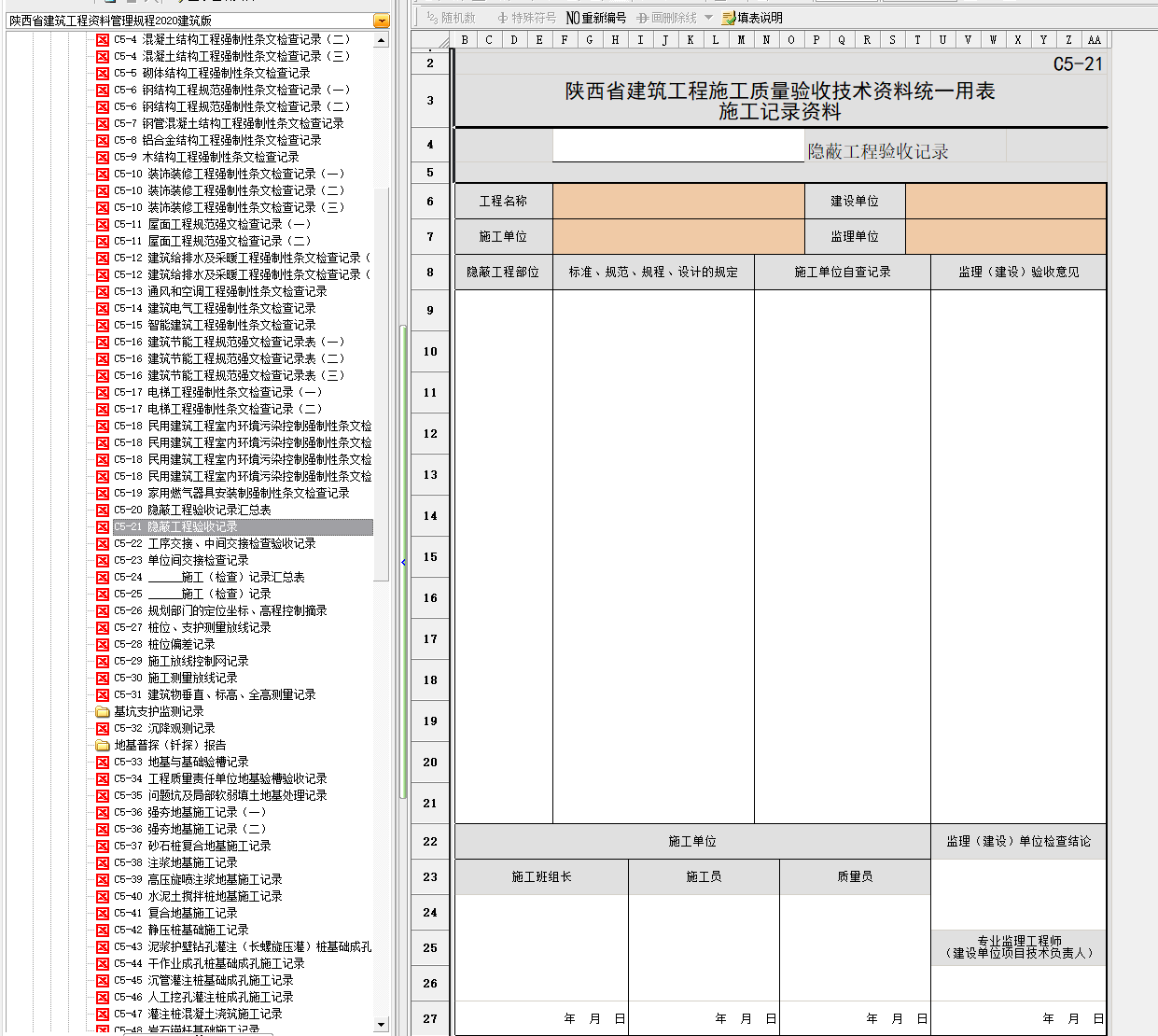The image size is (1158, 1036).
Task: Click 监理（建设）单位检查结论 cell
Action: point(1019,841)
